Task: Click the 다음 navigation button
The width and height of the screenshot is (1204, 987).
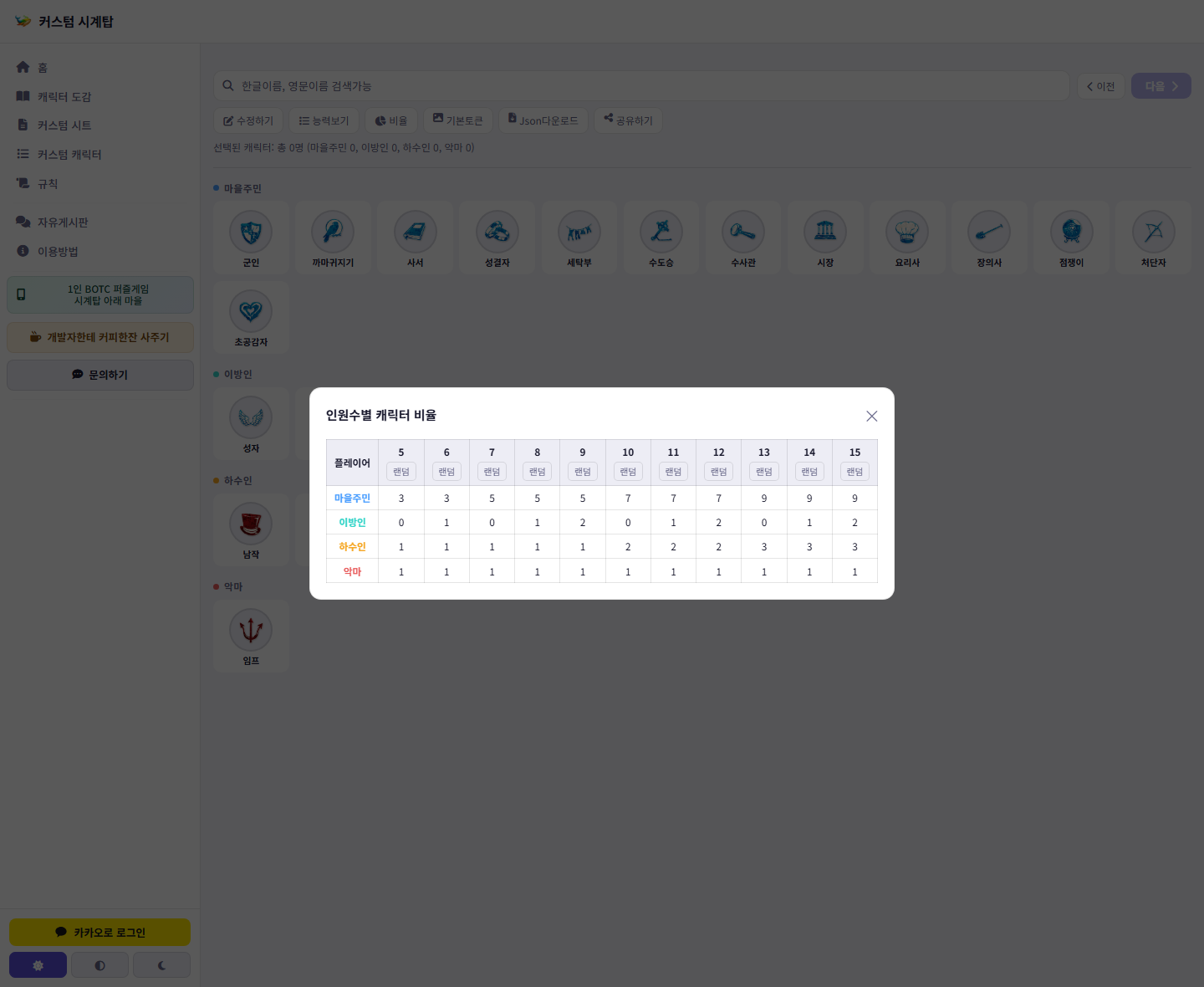Action: coord(1161,86)
